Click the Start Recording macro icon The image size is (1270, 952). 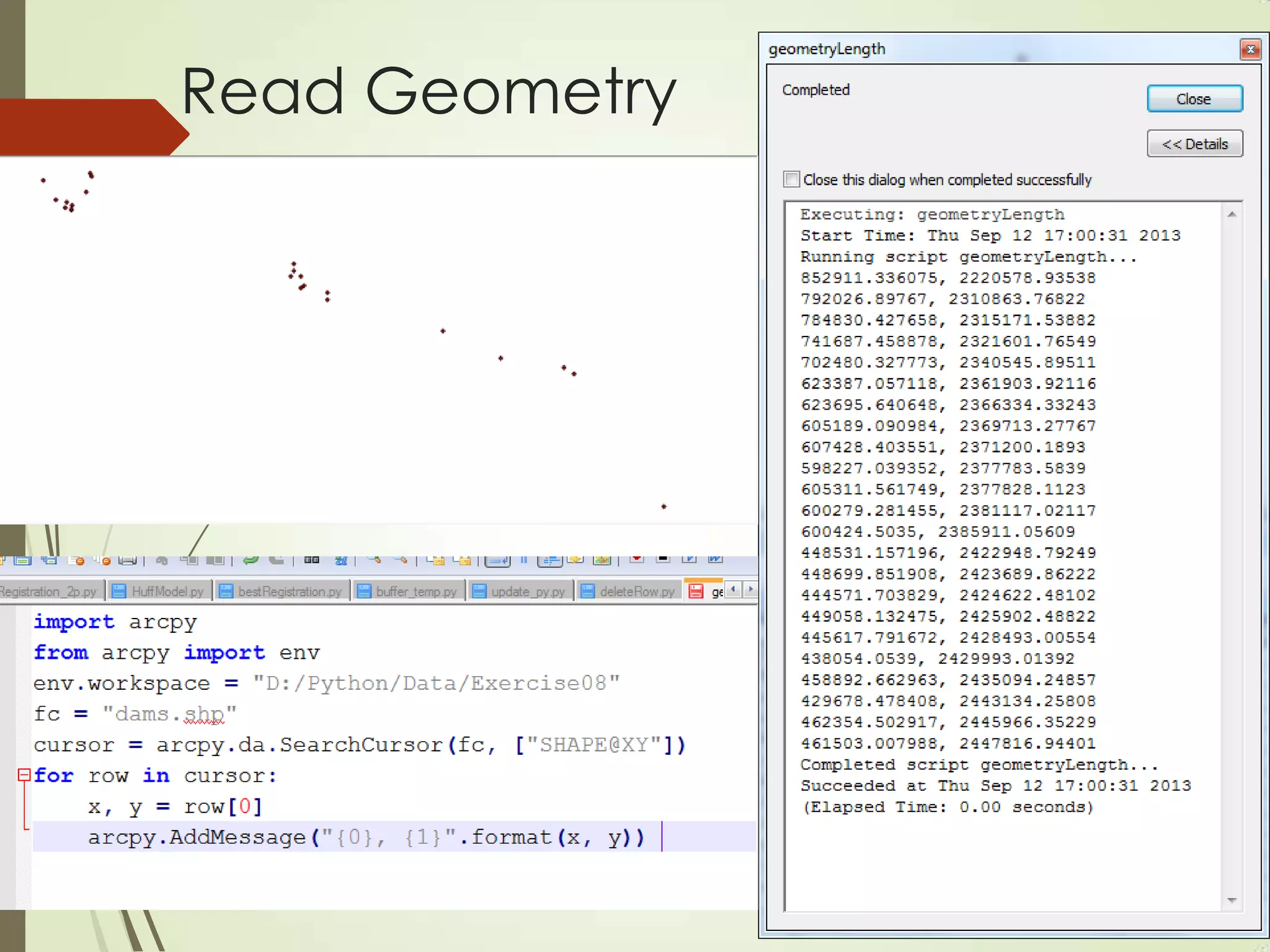[636, 559]
